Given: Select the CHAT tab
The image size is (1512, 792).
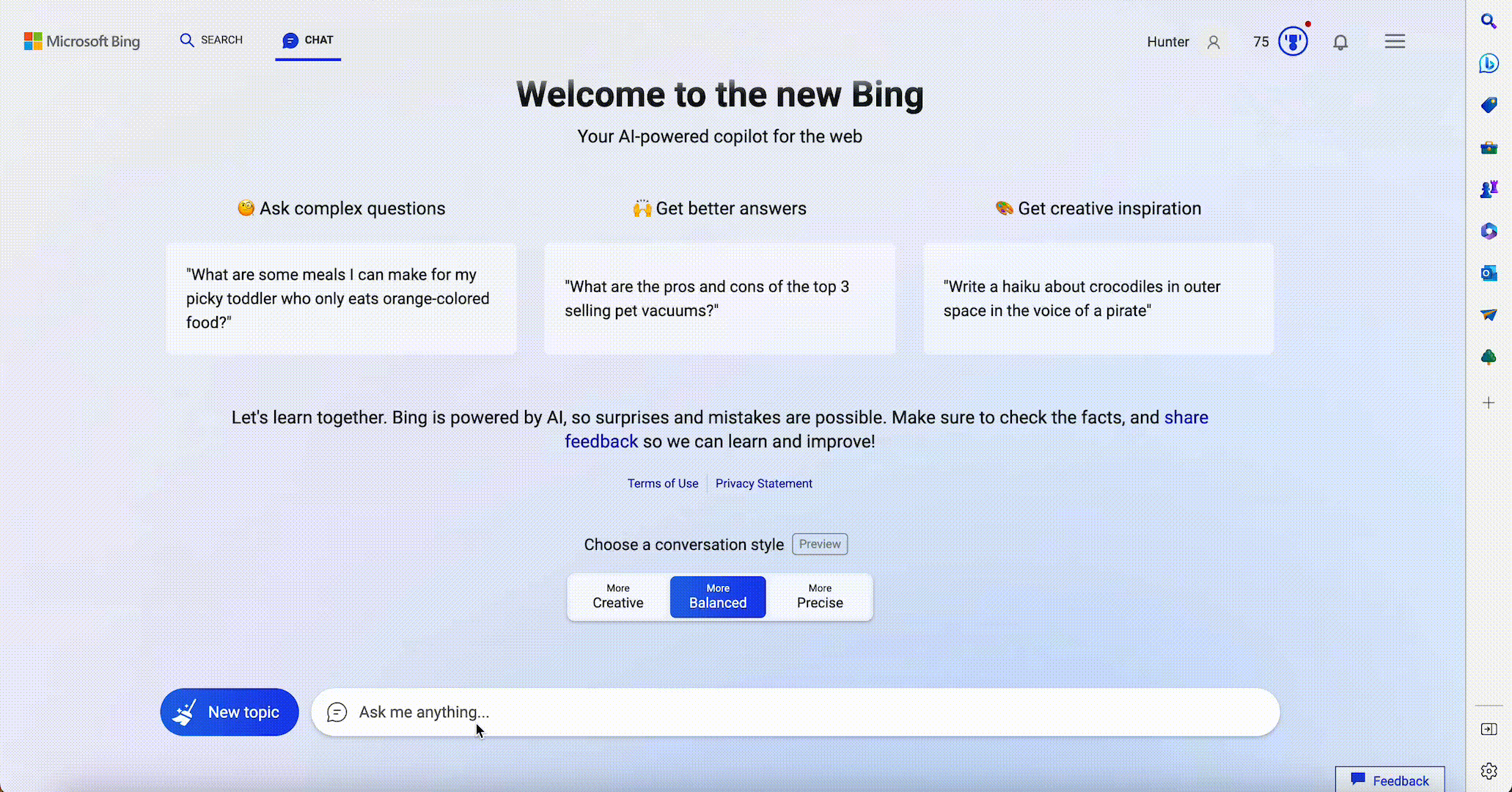Looking at the screenshot, I should pyautogui.click(x=308, y=40).
